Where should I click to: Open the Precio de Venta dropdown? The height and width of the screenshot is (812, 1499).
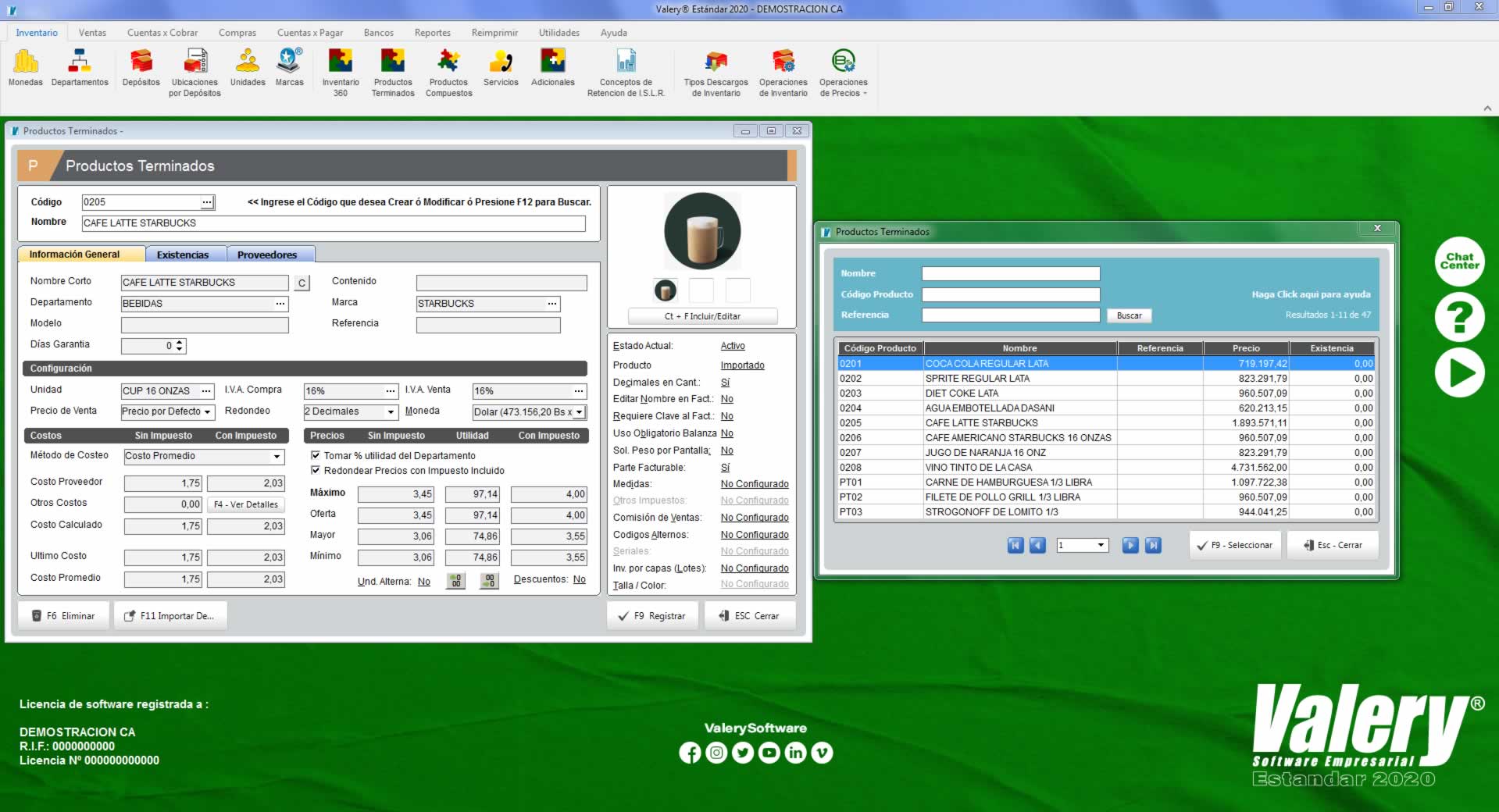(208, 411)
